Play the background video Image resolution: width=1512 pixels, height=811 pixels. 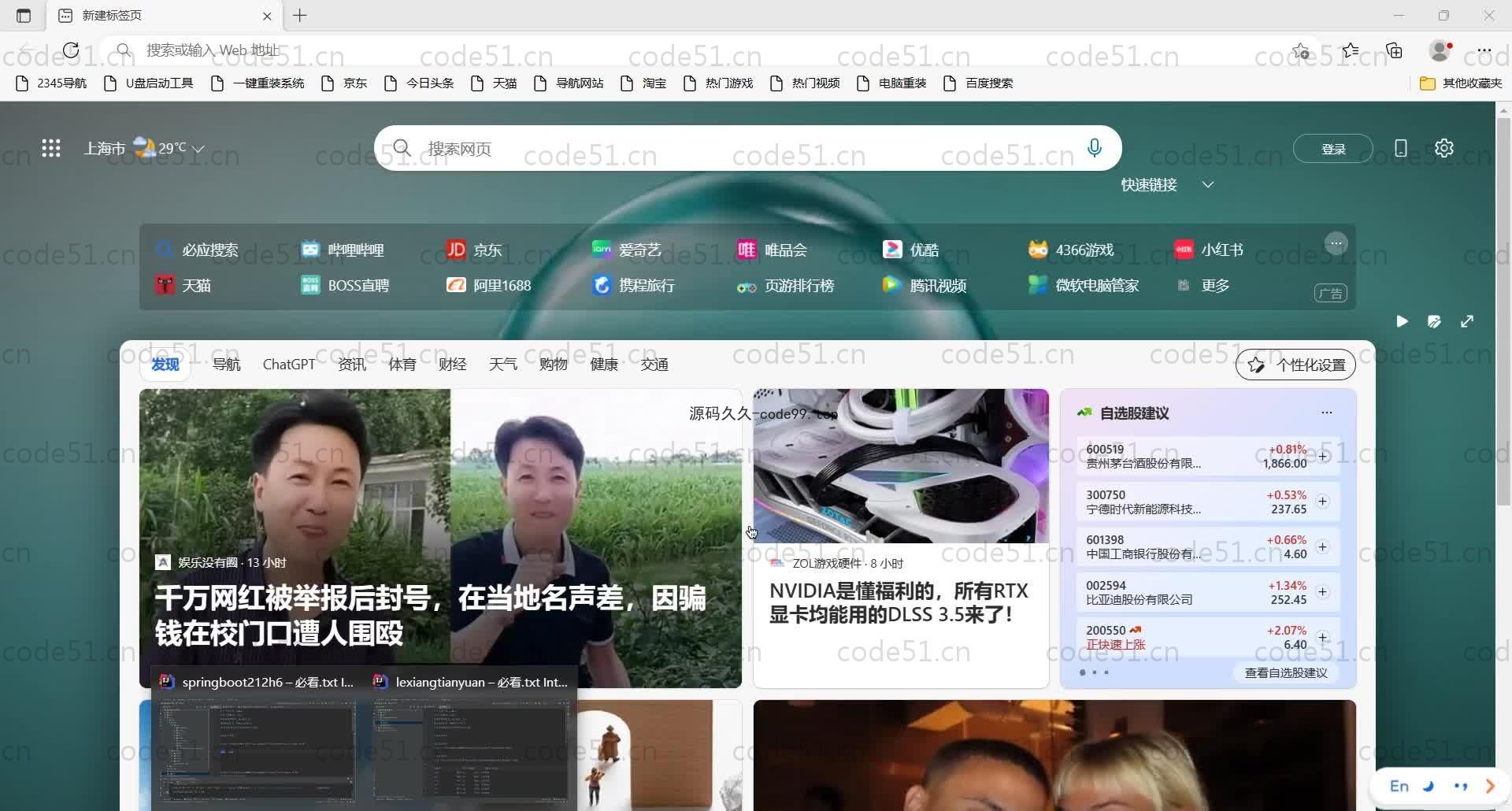tap(1402, 321)
